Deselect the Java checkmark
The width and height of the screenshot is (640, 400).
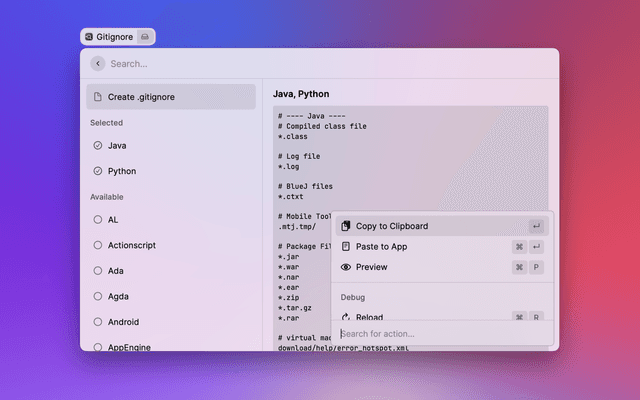coord(97,145)
